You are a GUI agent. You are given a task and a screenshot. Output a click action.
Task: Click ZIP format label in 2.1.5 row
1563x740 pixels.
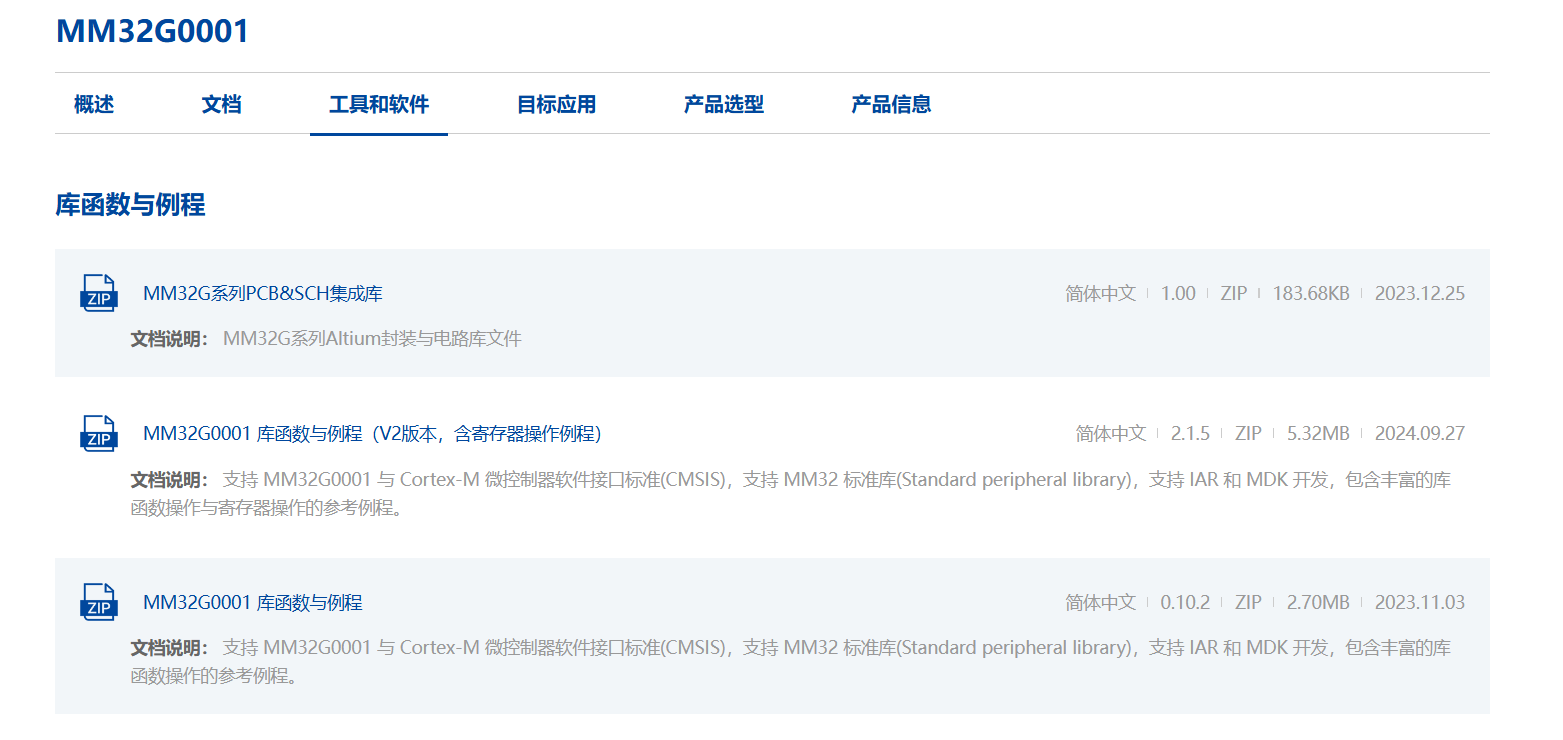1248,434
